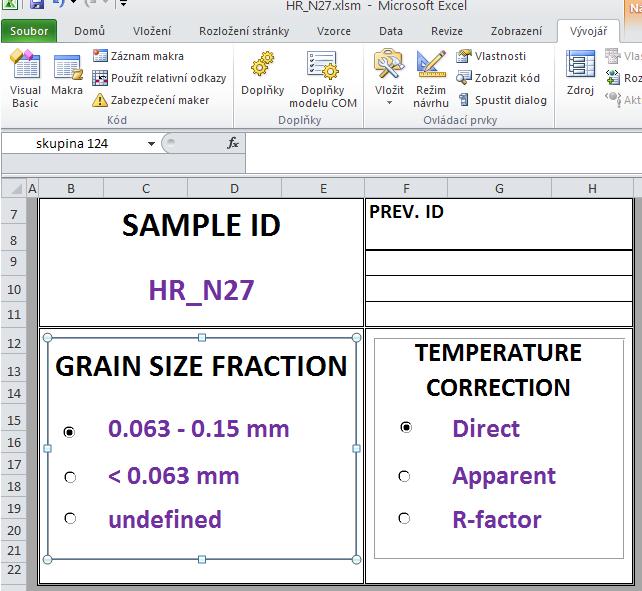Screen dimensions: 642x591
Task: Open the Soubor file tab
Action: (x=29, y=31)
